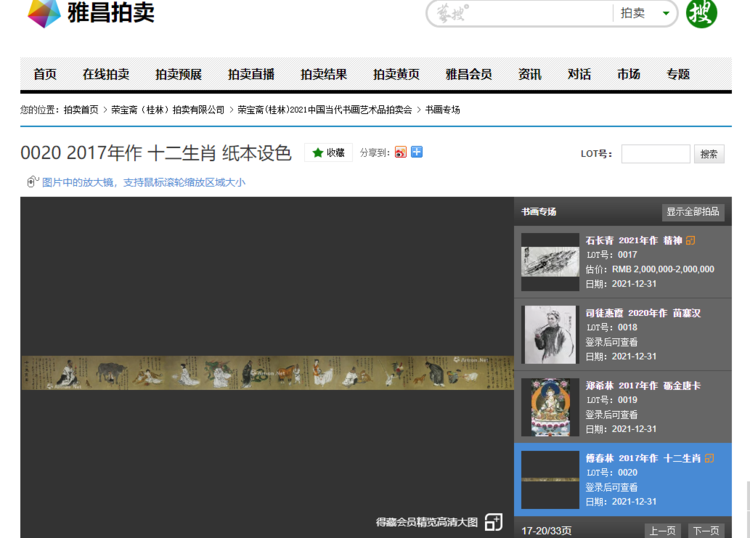
Task: Open 拍卖黄页 in the navigation bar
Action: pos(397,74)
